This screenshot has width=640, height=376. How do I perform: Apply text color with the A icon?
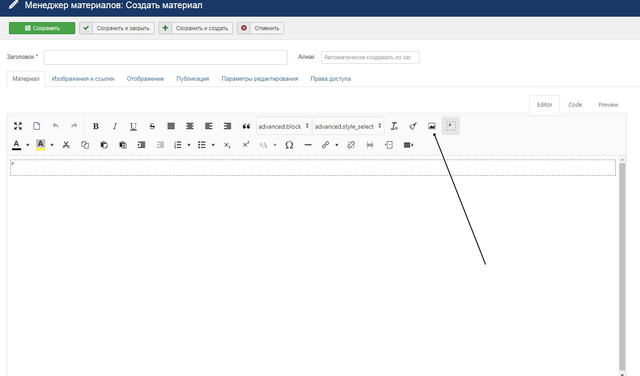(x=16, y=145)
